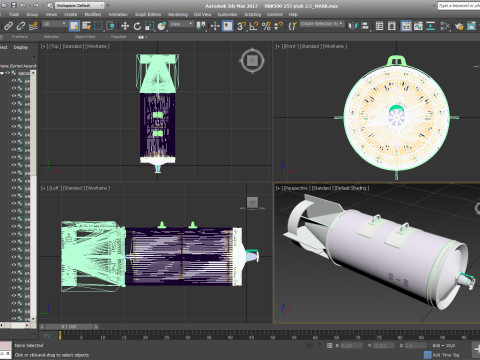Click the time slider left arrow
This screenshot has width=480, height=360.
pyautogui.click(x=42, y=327)
